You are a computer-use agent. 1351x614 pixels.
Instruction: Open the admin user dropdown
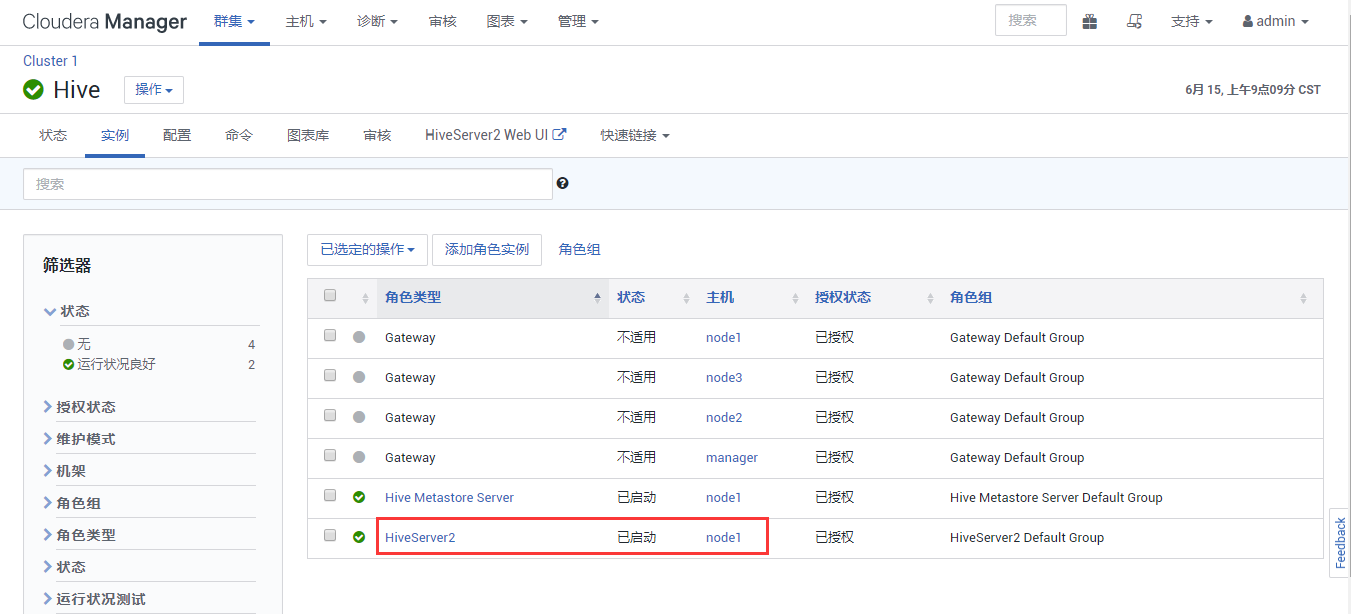tap(1275, 21)
